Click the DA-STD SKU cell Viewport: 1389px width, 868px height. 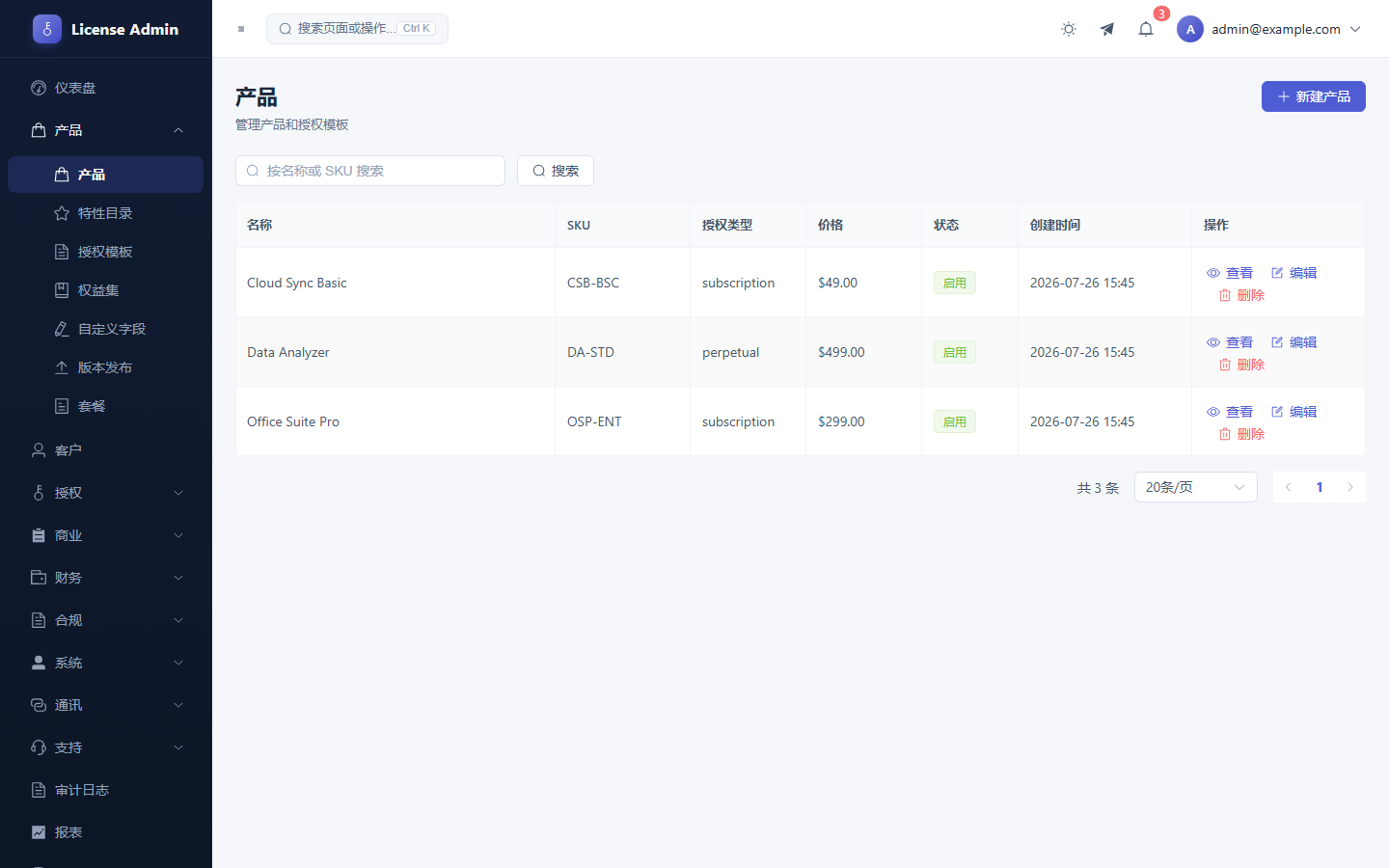coord(622,352)
